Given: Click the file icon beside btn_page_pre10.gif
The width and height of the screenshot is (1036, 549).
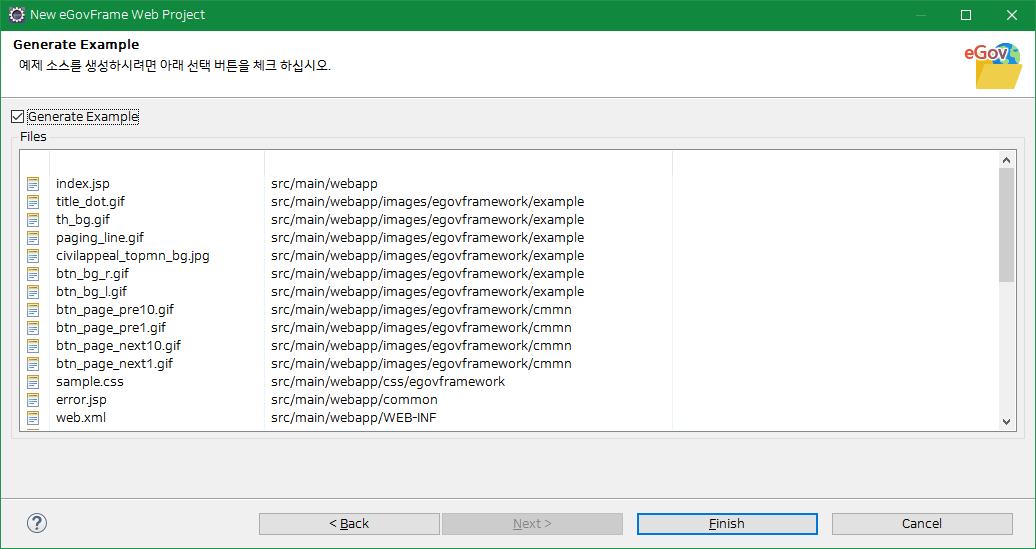Looking at the screenshot, I should (33, 310).
